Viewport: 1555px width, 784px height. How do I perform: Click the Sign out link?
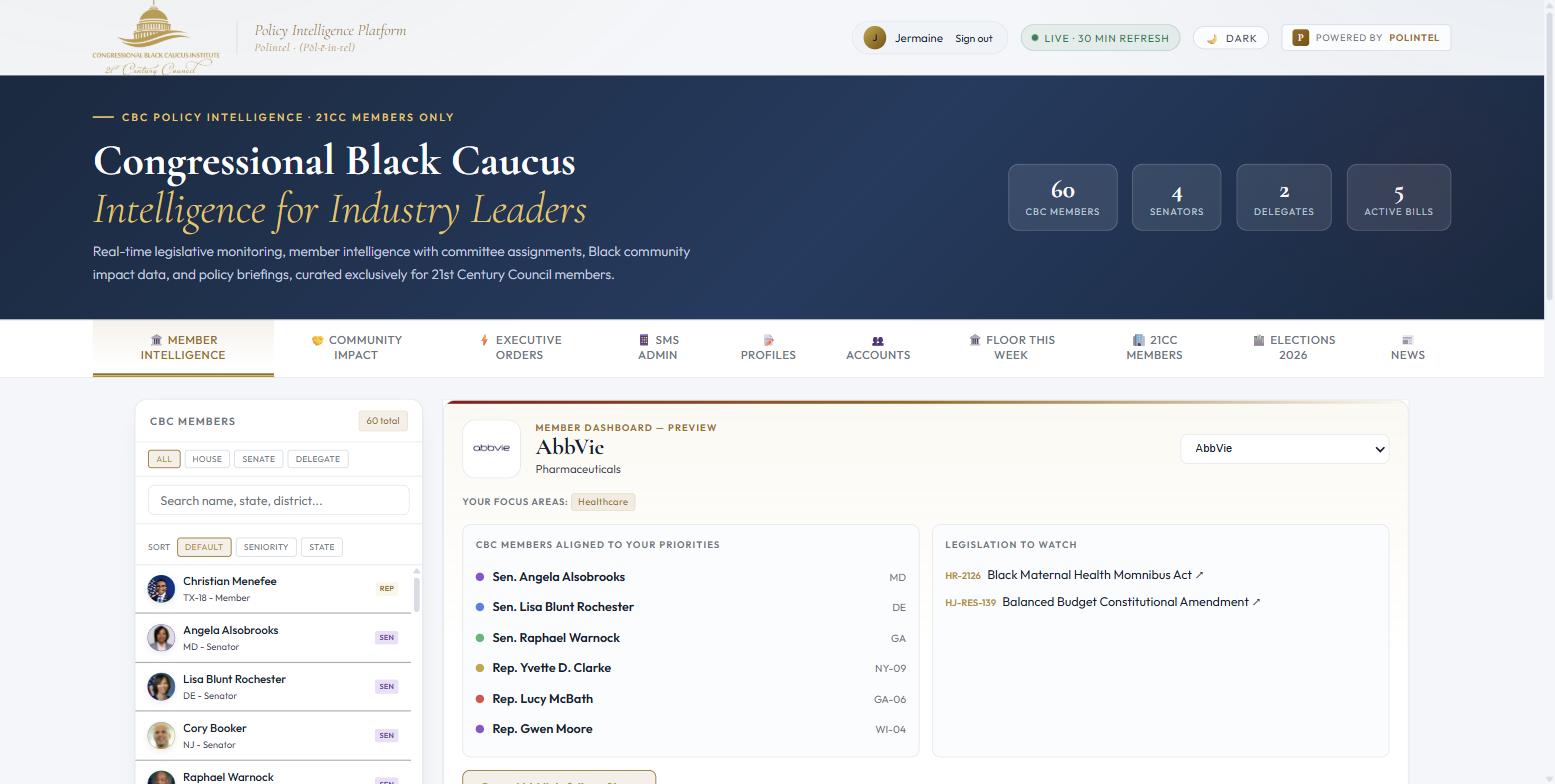click(x=973, y=39)
